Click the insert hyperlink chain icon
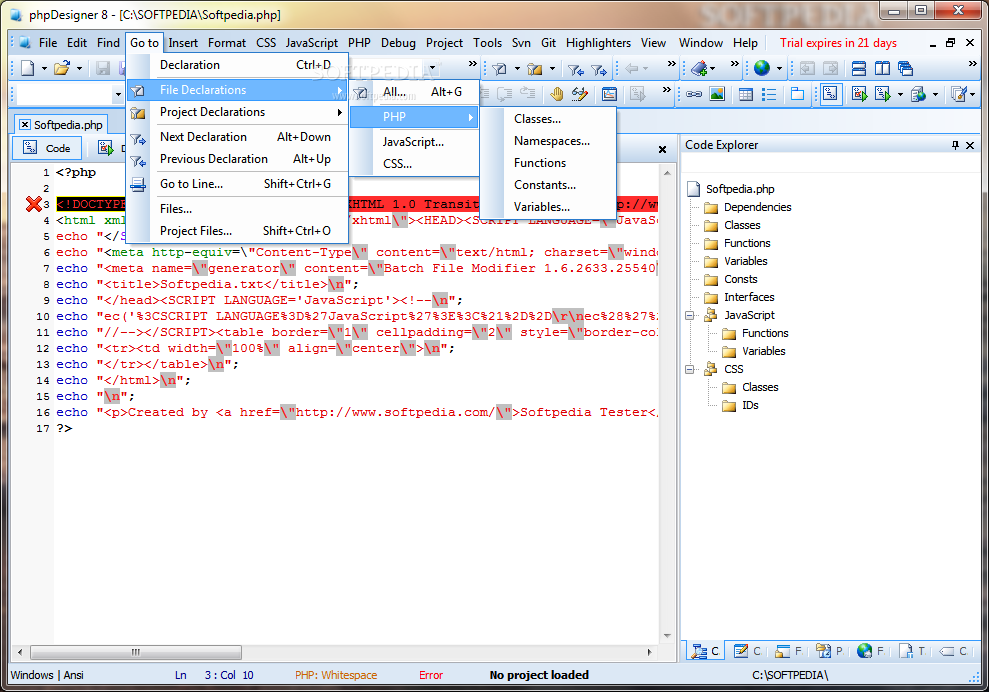Viewport: 989px width, 692px height. [x=694, y=95]
